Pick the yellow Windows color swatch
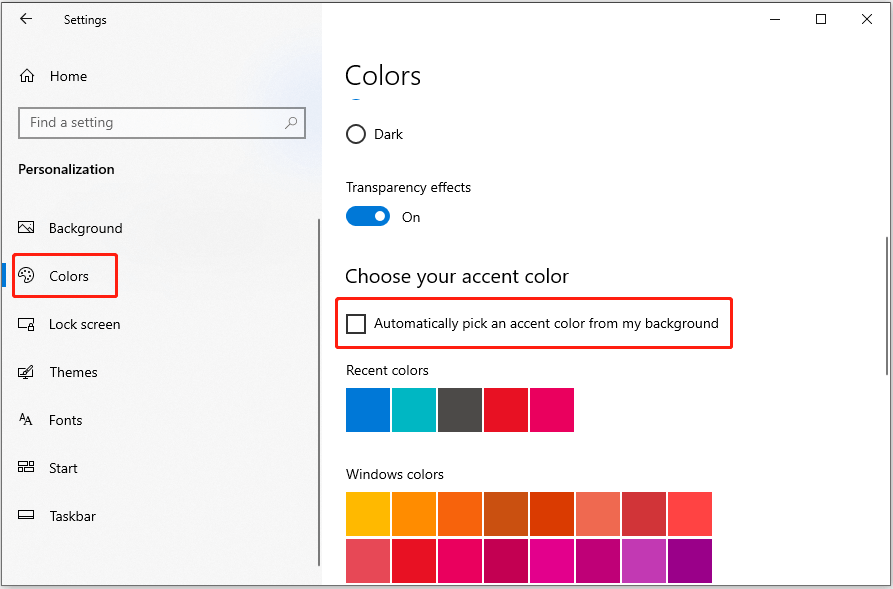 coord(368,514)
